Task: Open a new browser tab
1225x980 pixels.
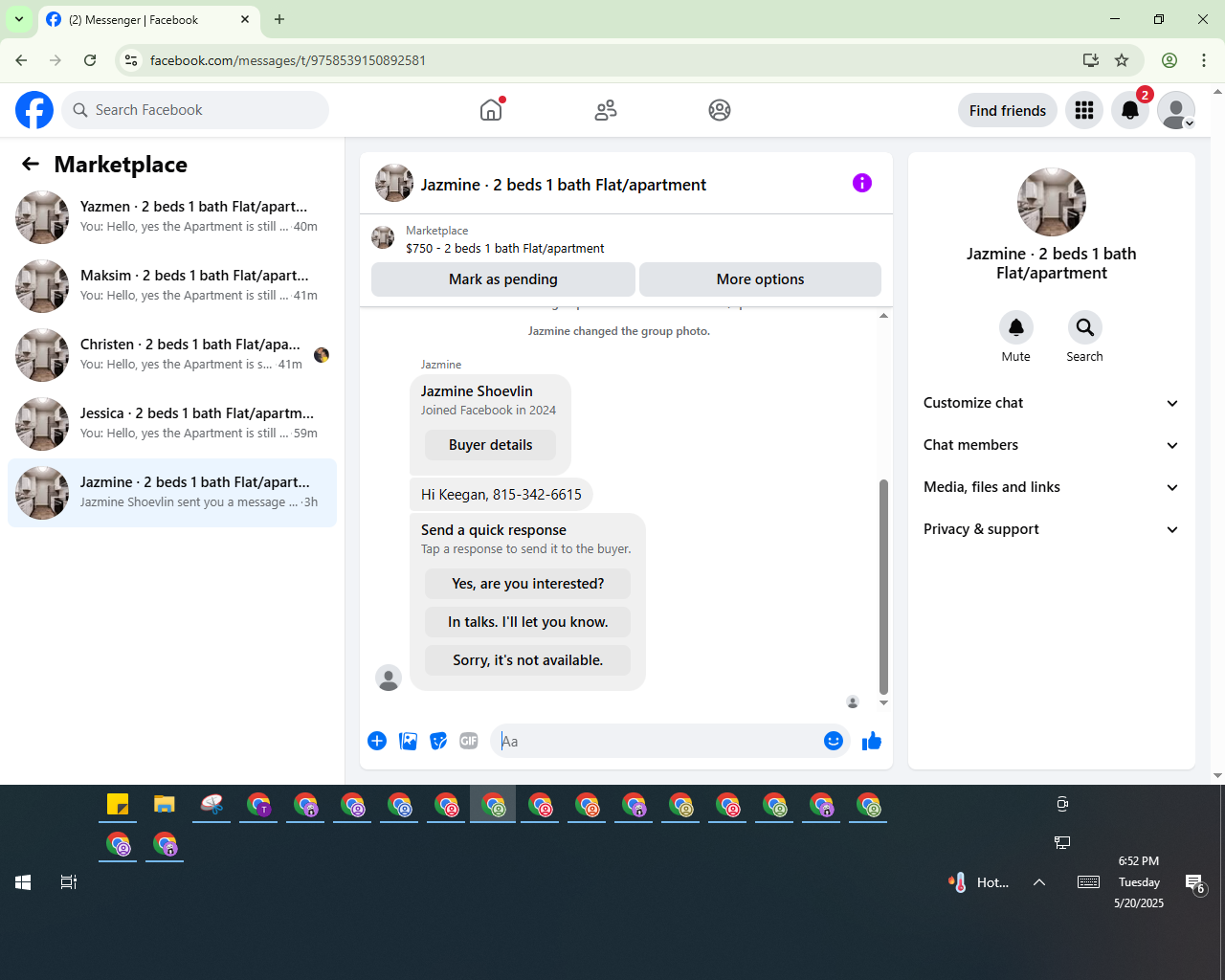Action: (279, 19)
